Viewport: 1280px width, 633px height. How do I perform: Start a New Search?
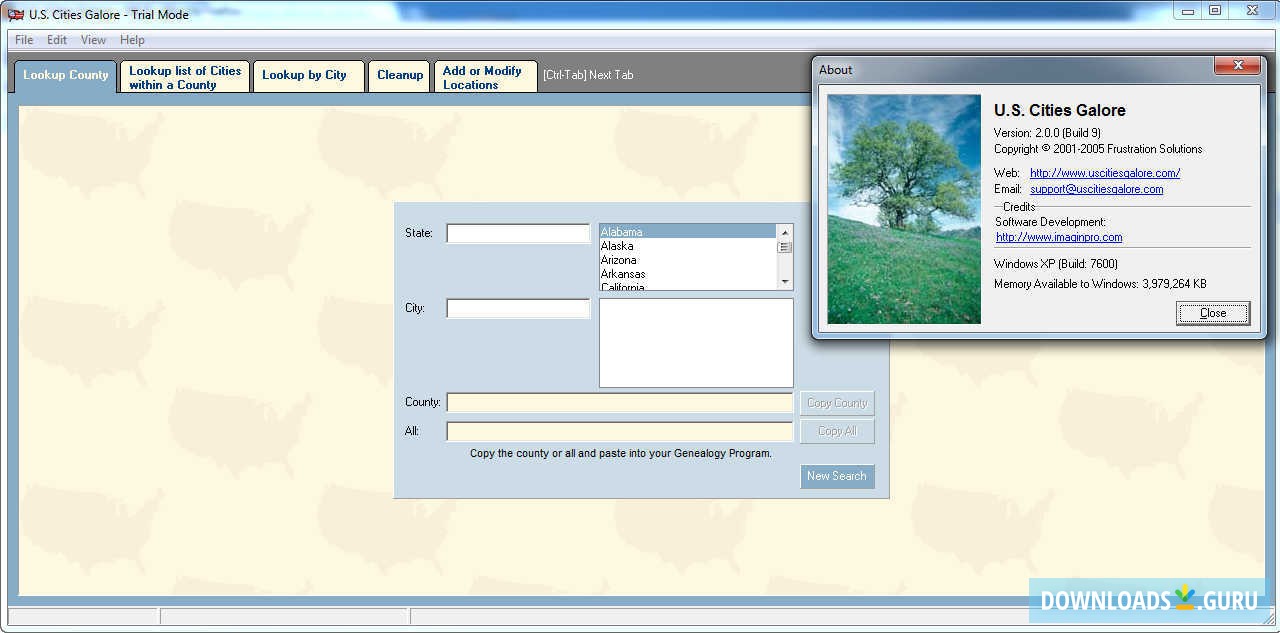pos(837,476)
